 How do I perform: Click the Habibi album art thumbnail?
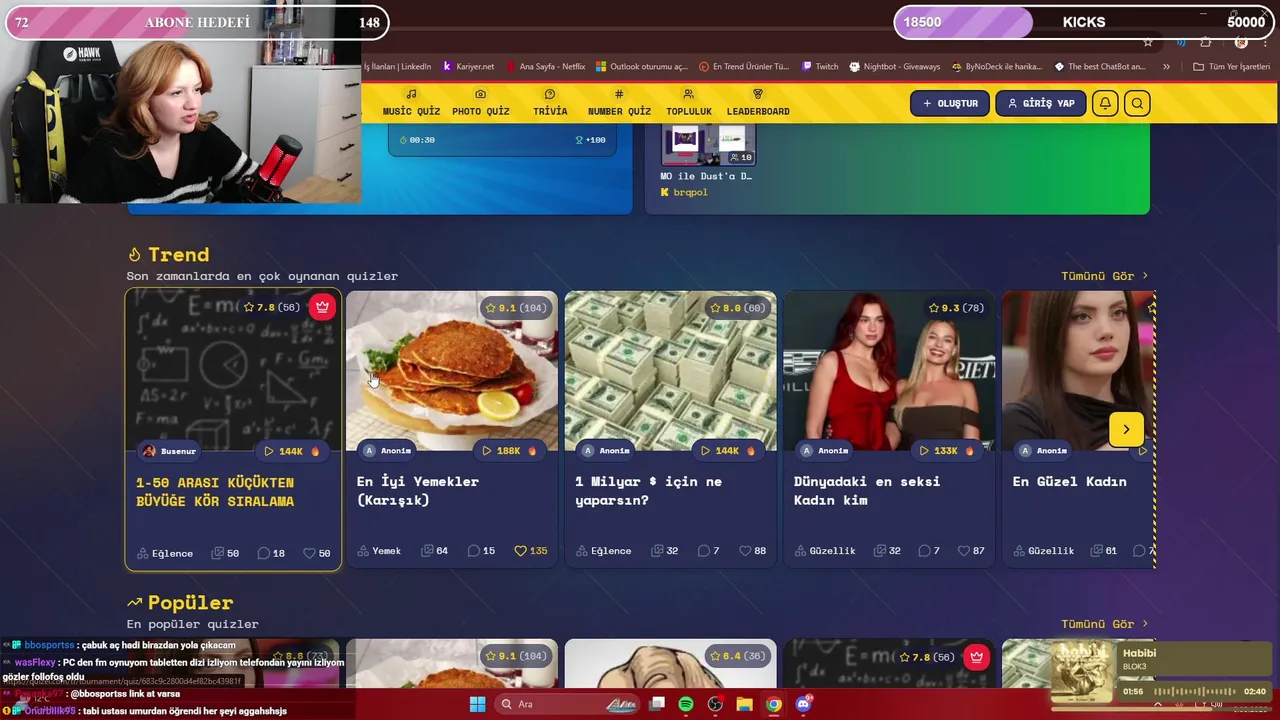click(x=1082, y=673)
